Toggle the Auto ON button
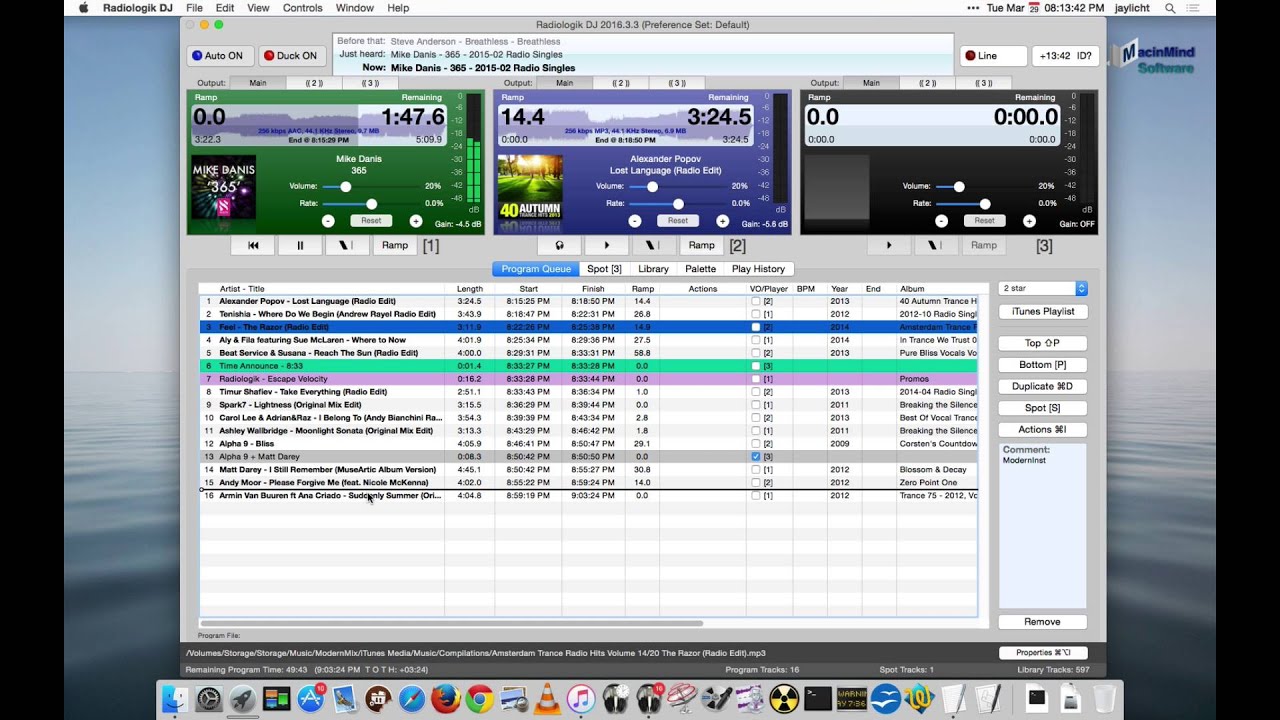Image resolution: width=1280 pixels, height=720 pixels. tap(218, 56)
